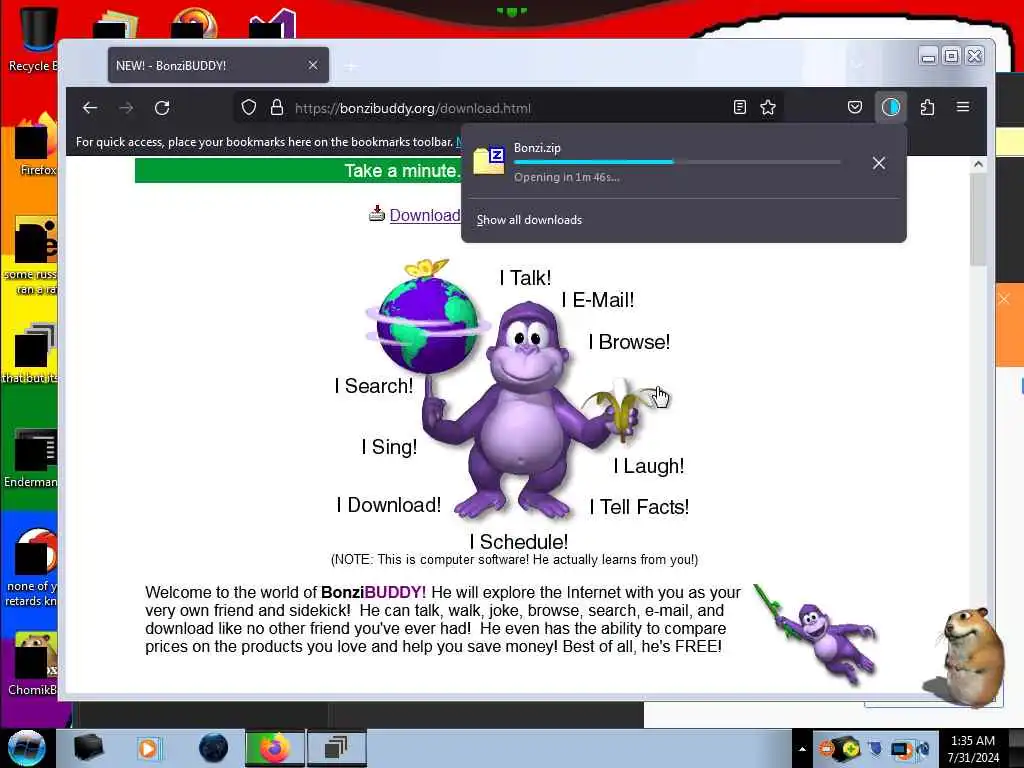This screenshot has height=768, width=1024.
Task: Open the Firefox hamburger menu
Action: (x=963, y=106)
